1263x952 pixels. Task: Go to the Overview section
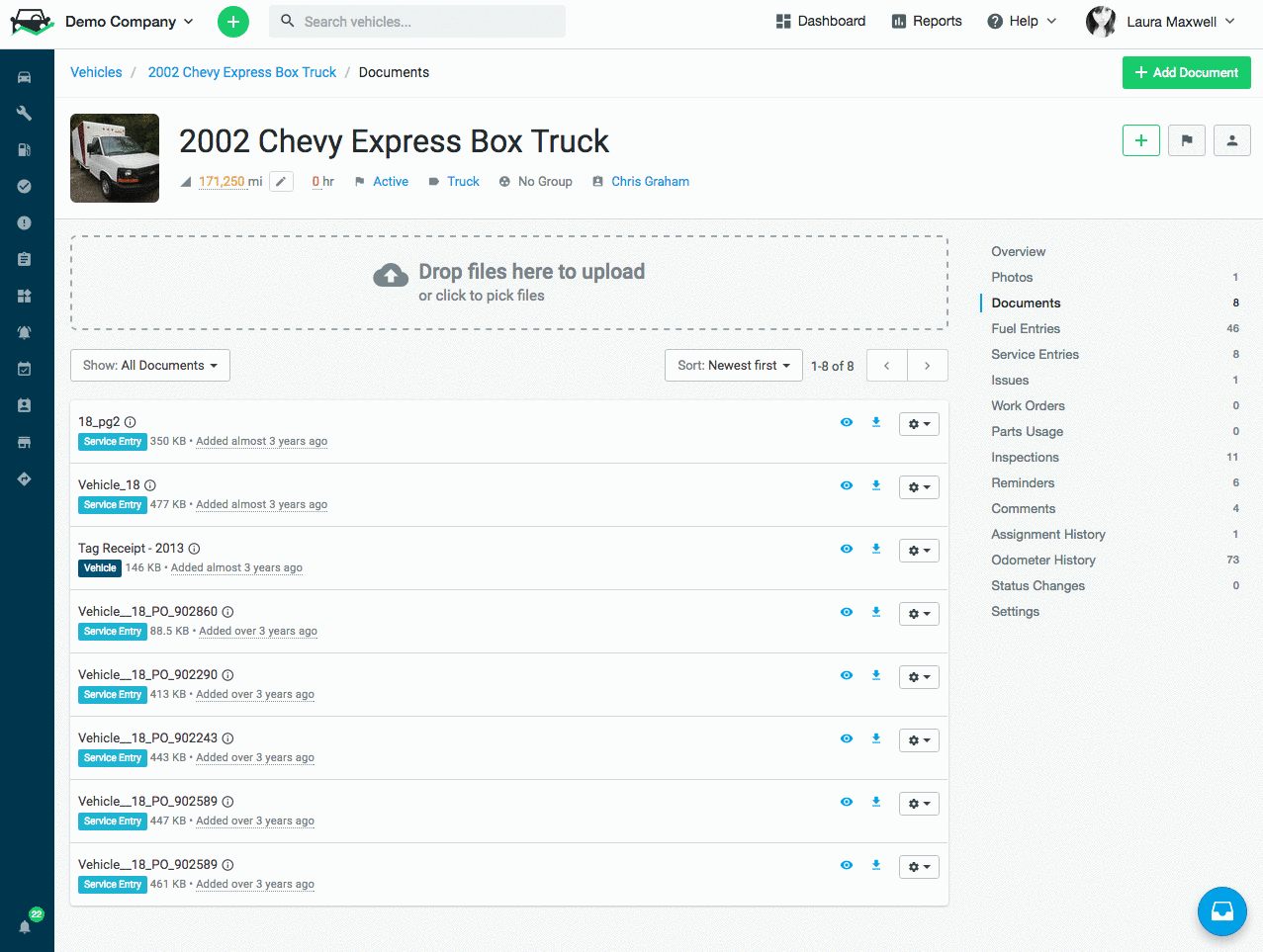pos(1018,251)
